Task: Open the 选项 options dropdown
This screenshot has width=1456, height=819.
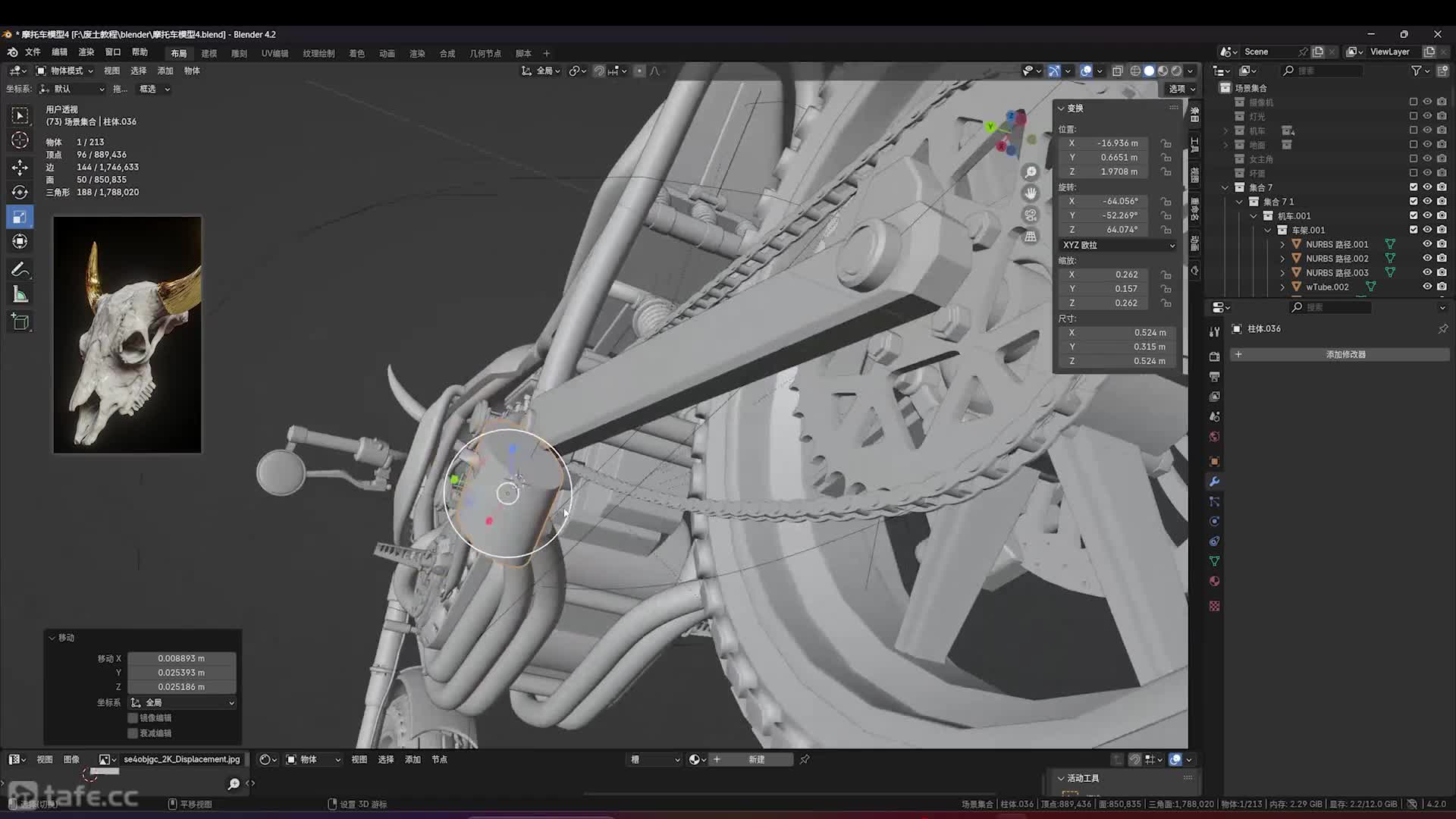Action: (1181, 89)
